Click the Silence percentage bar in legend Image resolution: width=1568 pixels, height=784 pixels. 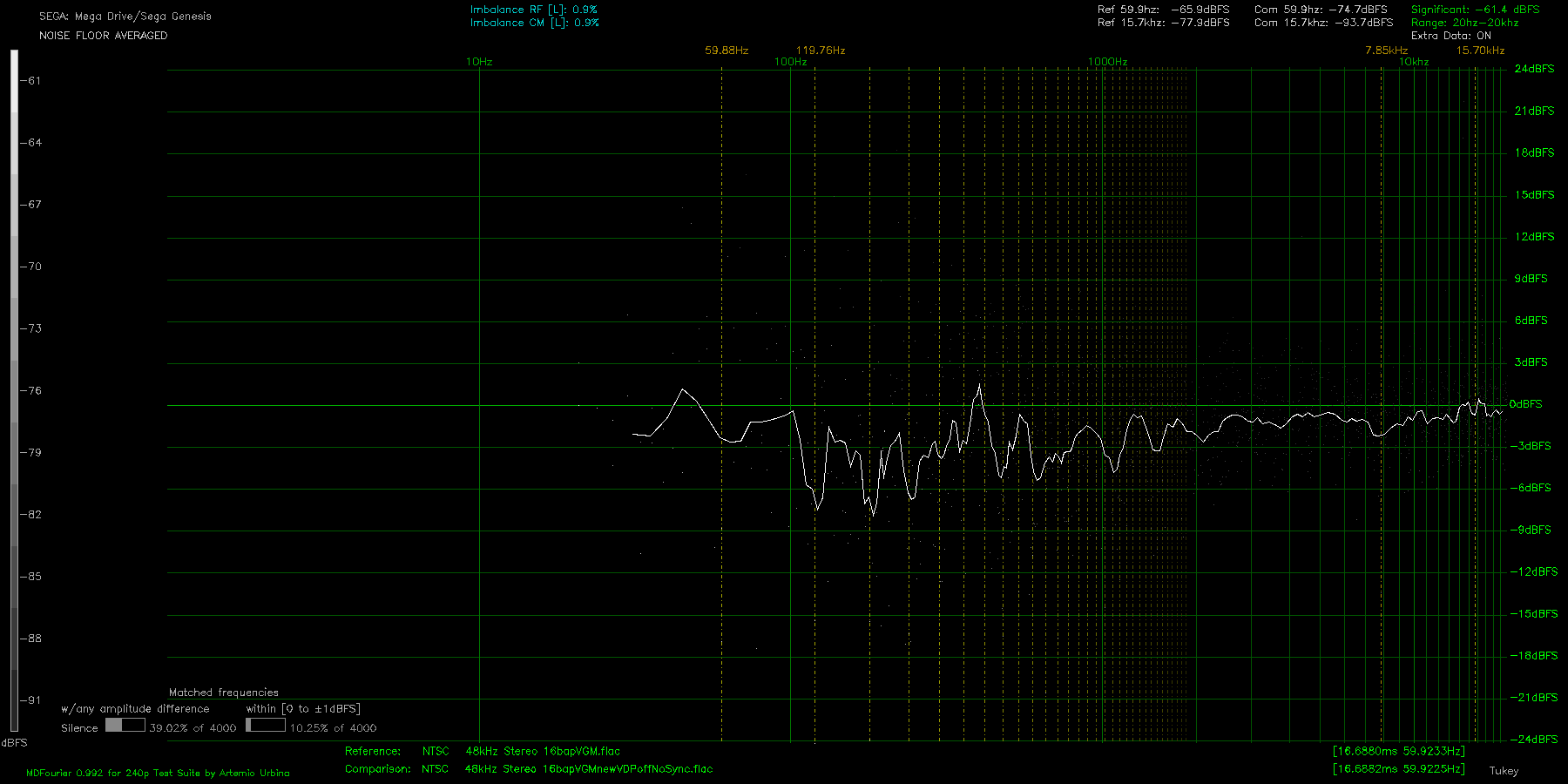[125, 725]
